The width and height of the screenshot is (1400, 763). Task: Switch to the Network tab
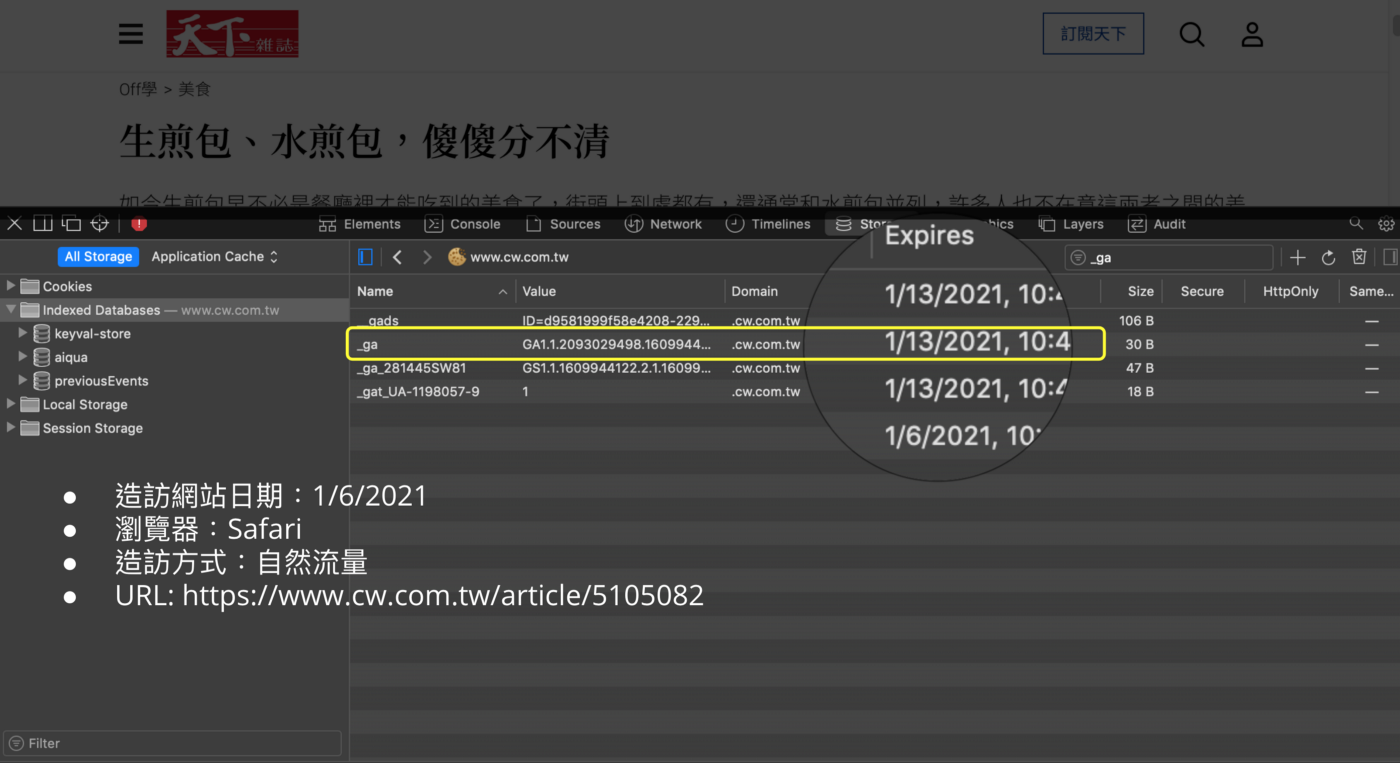tap(663, 224)
